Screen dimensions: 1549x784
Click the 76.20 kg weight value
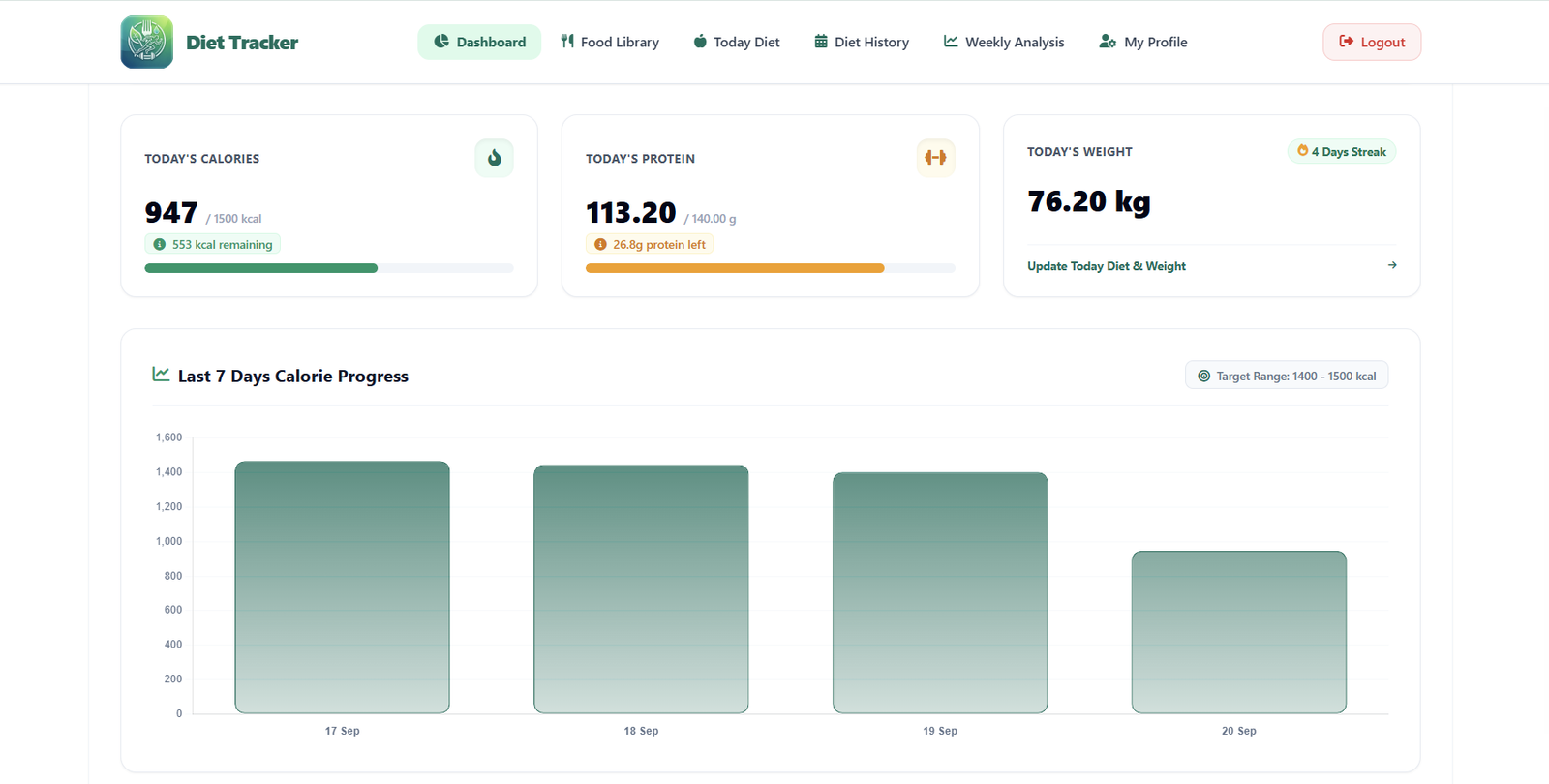[1089, 201]
